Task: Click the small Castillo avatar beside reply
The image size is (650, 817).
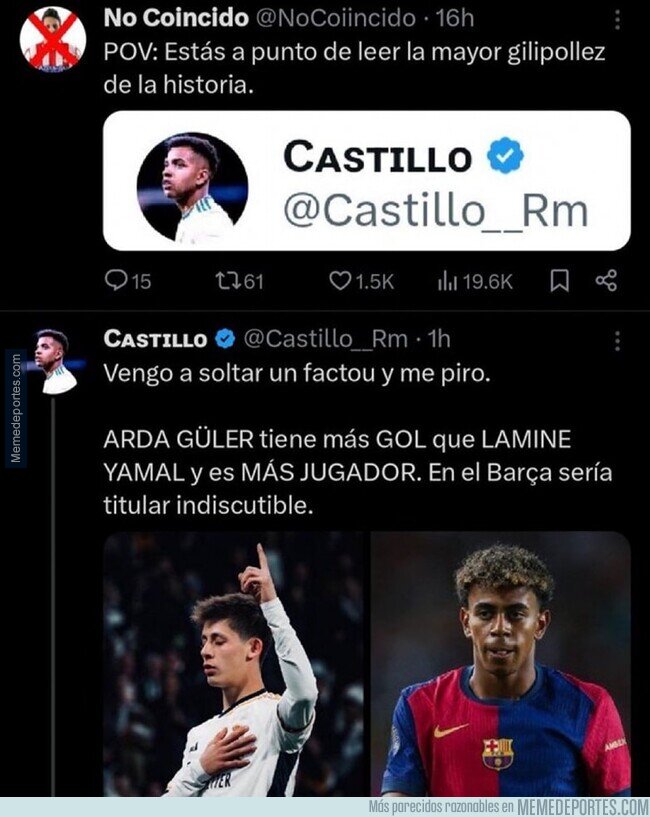Action: coord(53,361)
